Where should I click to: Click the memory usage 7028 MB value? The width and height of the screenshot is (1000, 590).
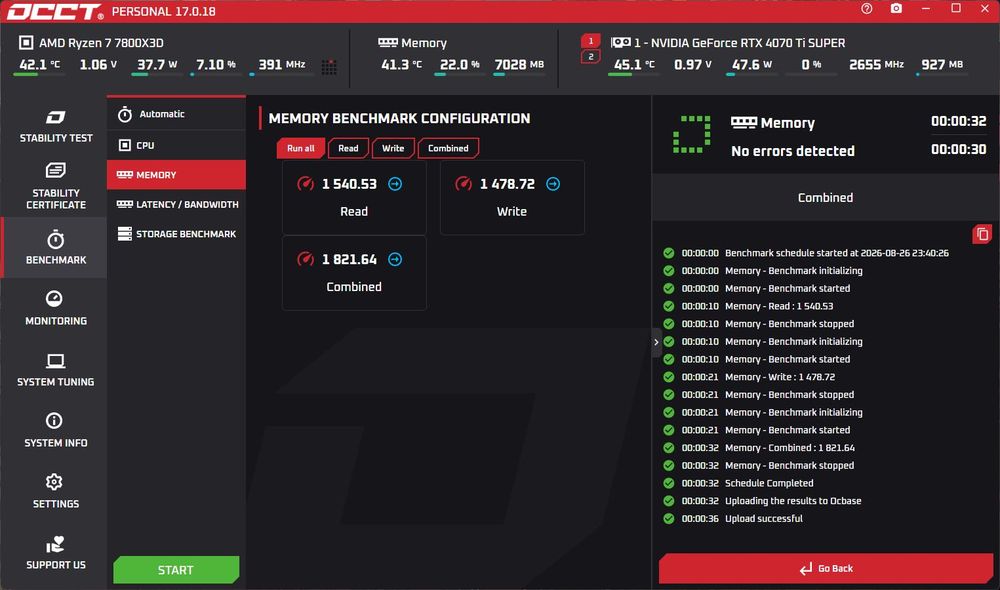[519, 64]
